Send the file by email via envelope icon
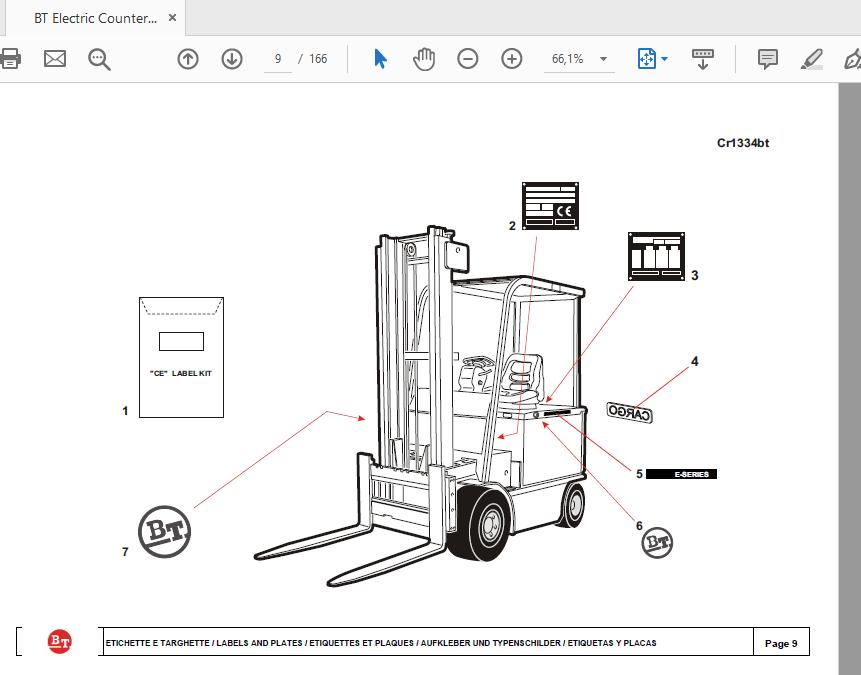The width and height of the screenshot is (861, 675). (x=55, y=58)
